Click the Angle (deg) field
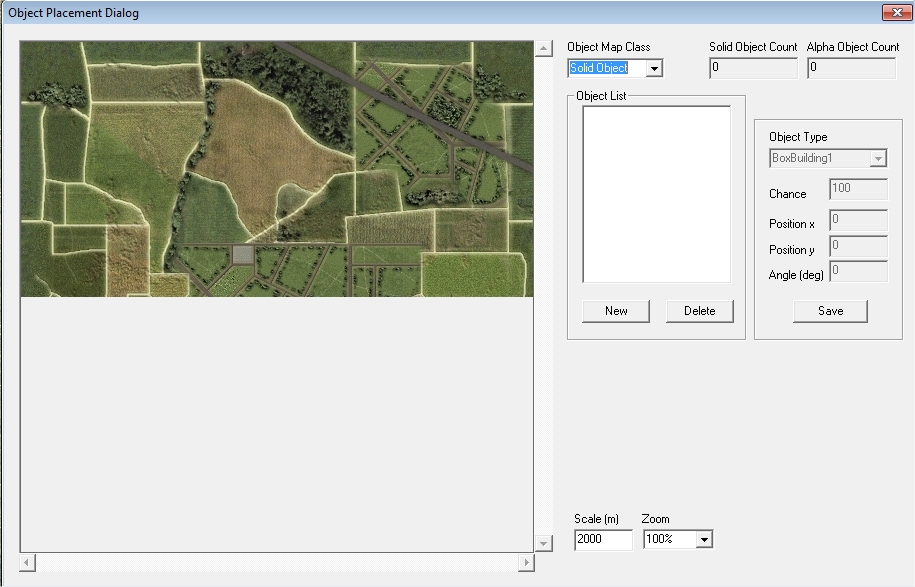The image size is (915, 587). [x=858, y=271]
